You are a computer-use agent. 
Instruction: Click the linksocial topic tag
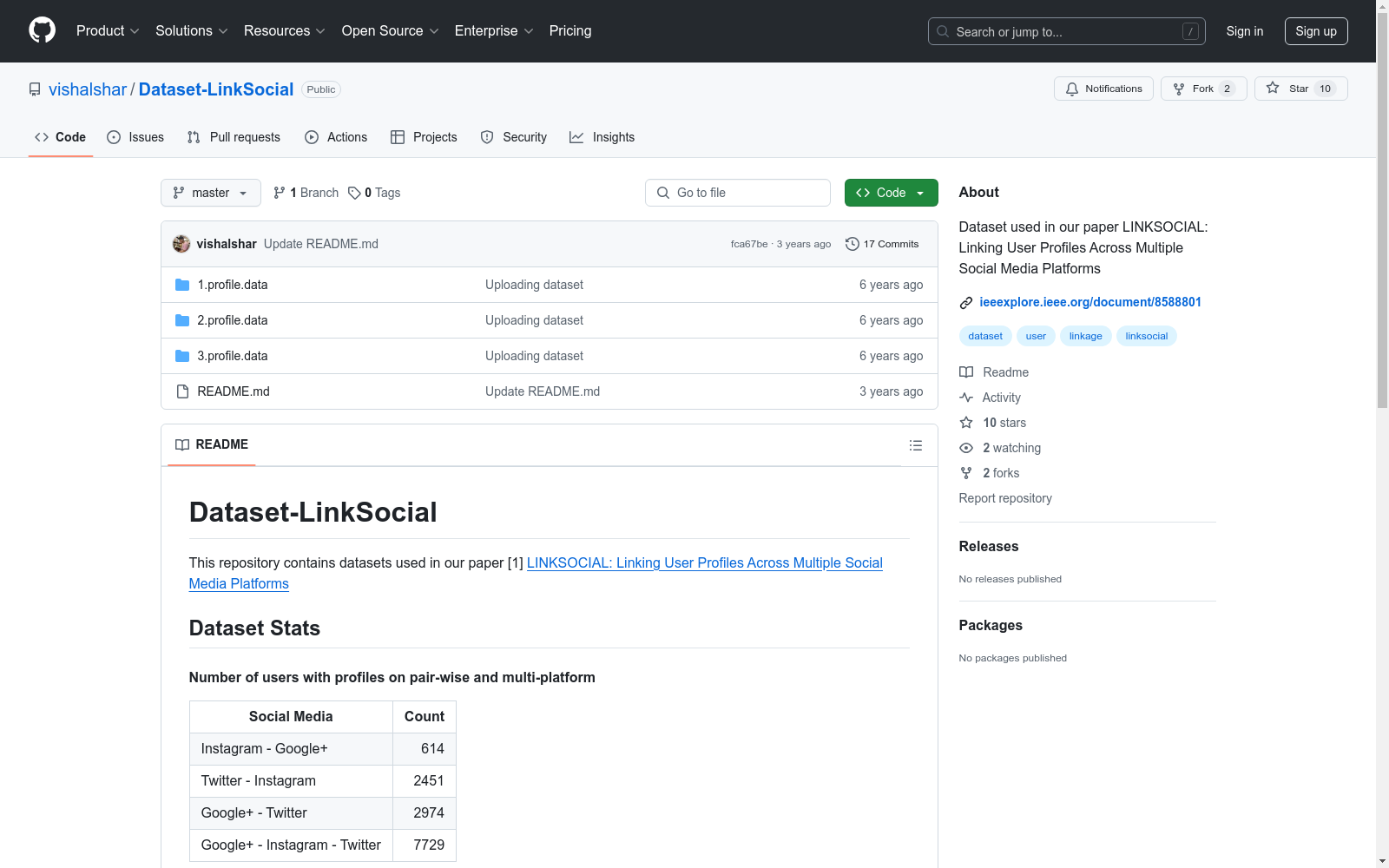coord(1147,336)
